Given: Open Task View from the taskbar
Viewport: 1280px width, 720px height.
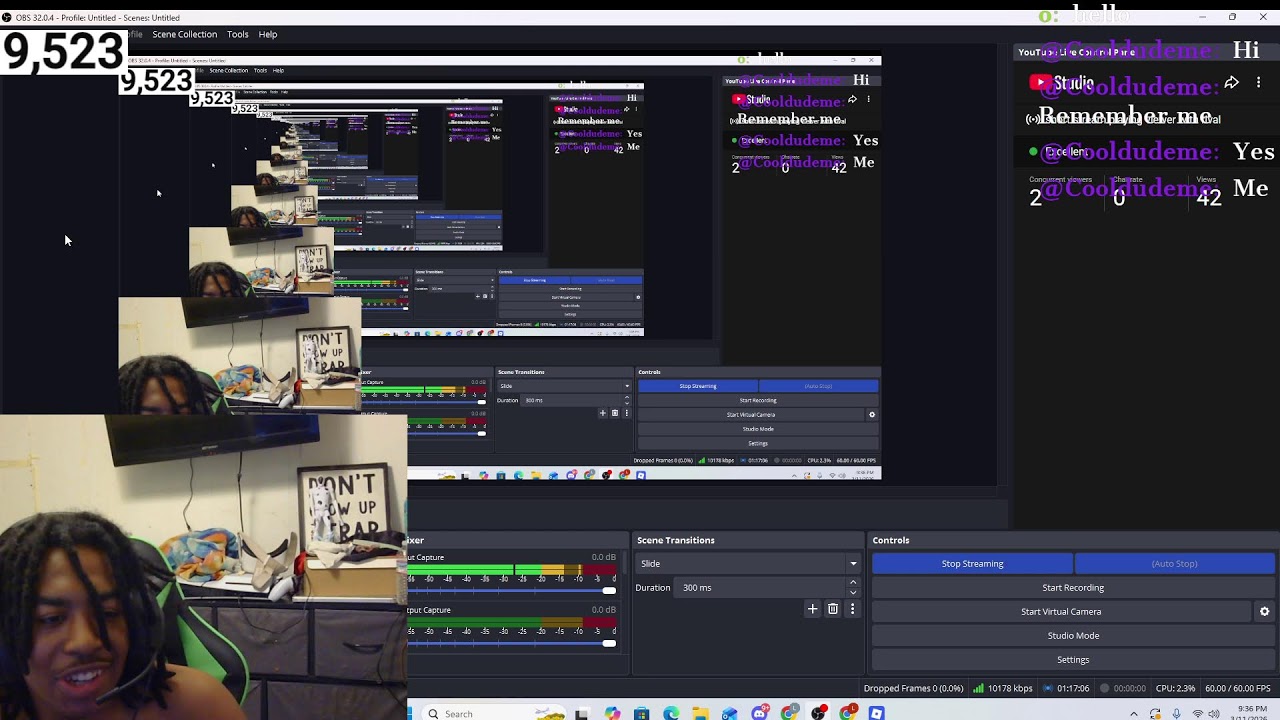Looking at the screenshot, I should (582, 713).
